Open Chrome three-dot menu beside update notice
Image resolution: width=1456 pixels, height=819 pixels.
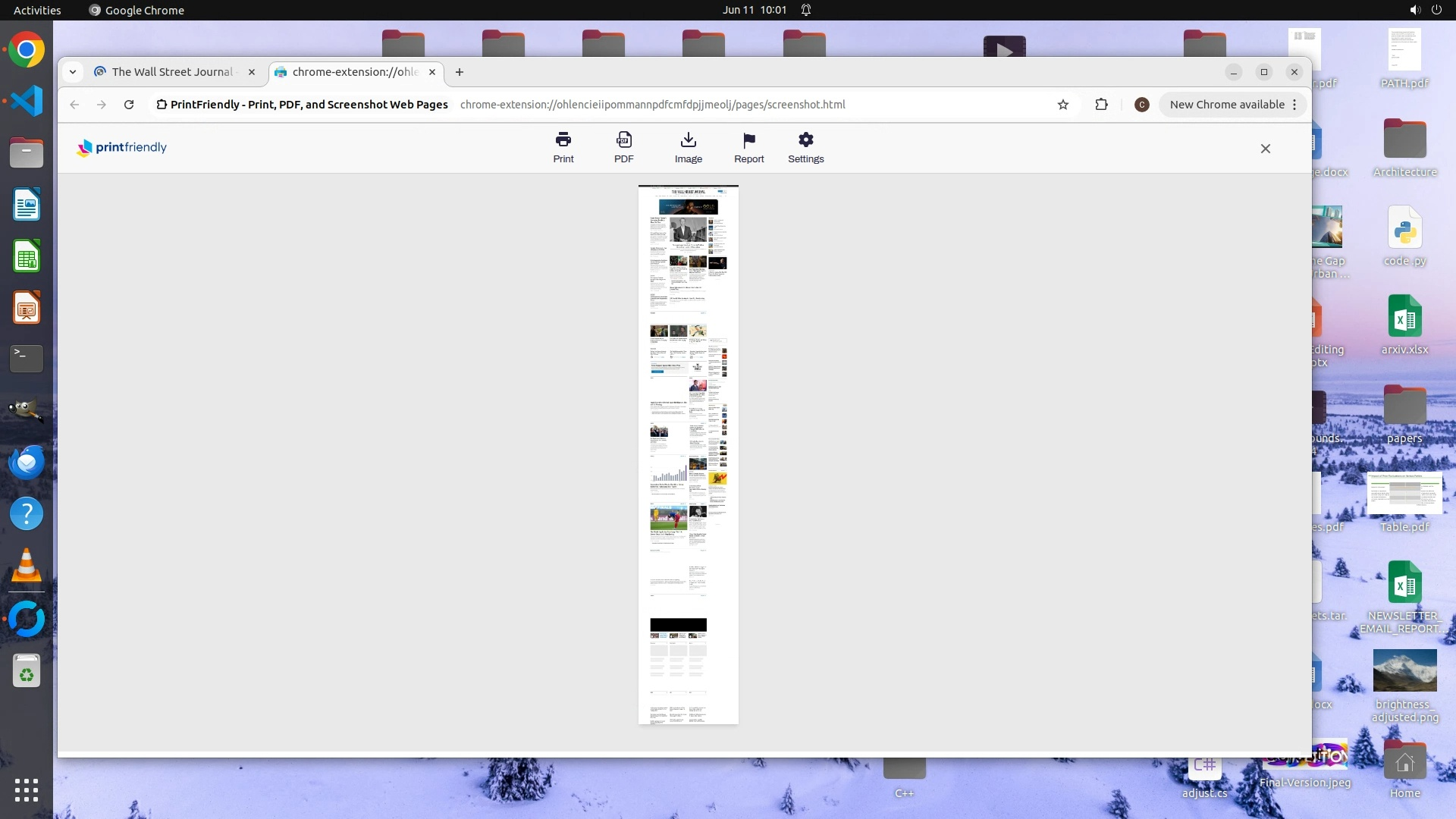[1294, 105]
